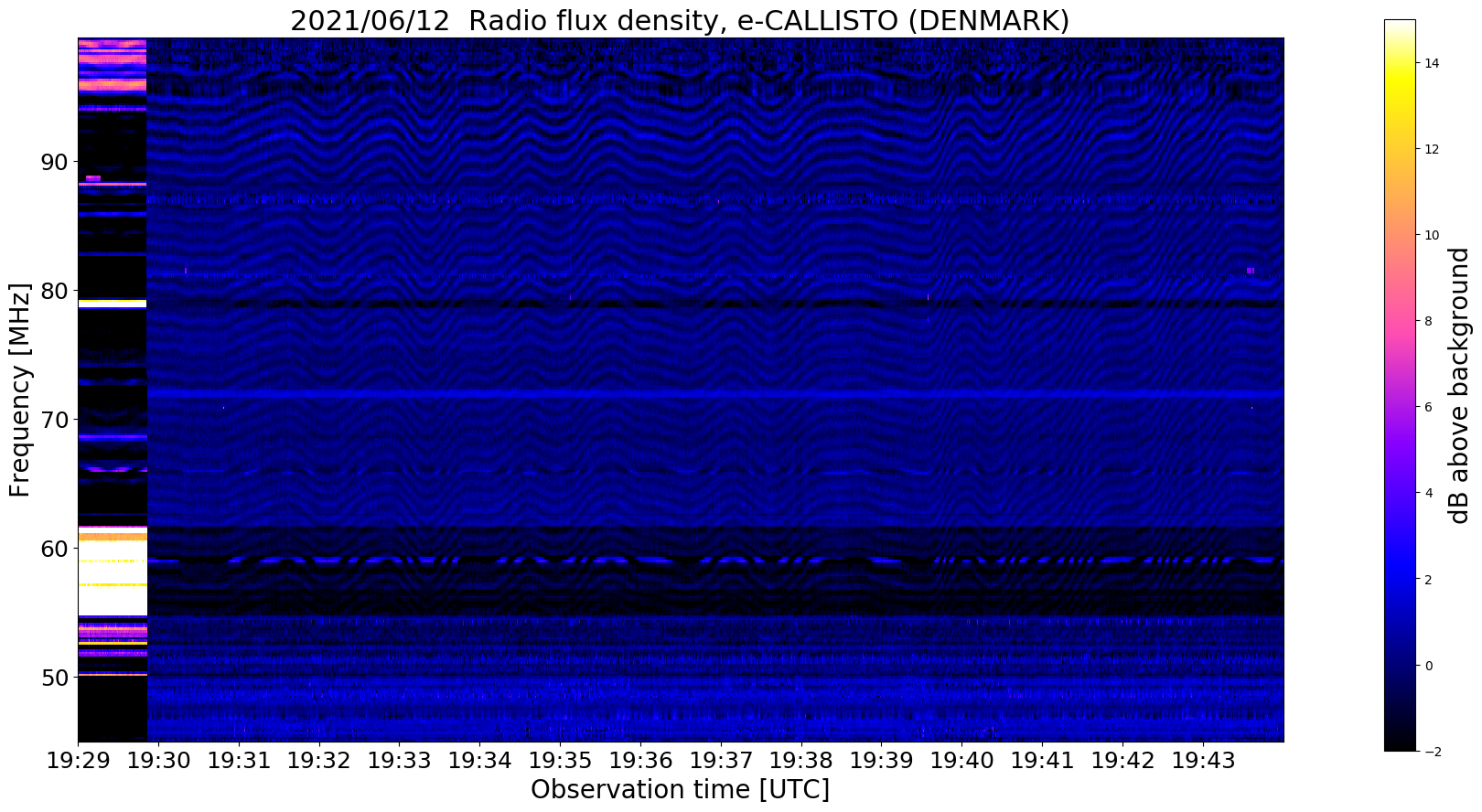Select the 19:31 time tick label
The height and width of the screenshot is (812, 1482).
tap(239, 760)
